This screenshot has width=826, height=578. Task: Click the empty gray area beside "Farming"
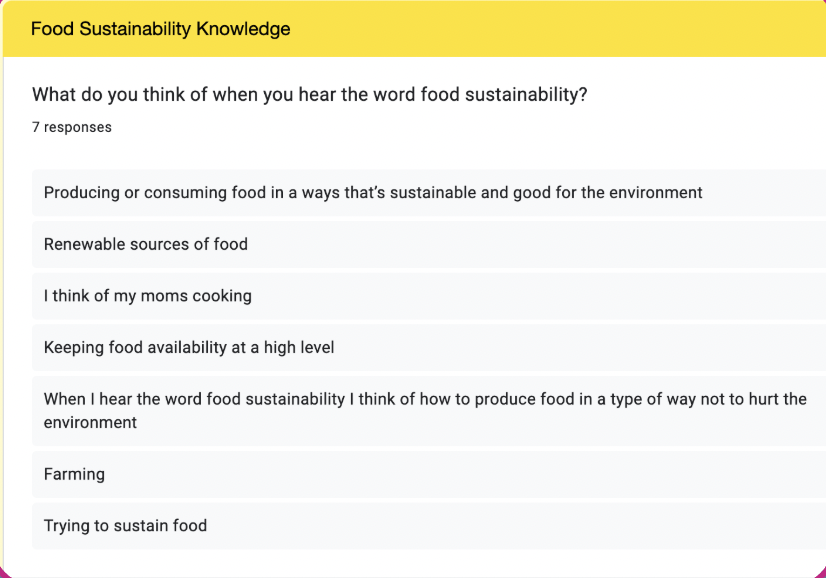click(464, 474)
